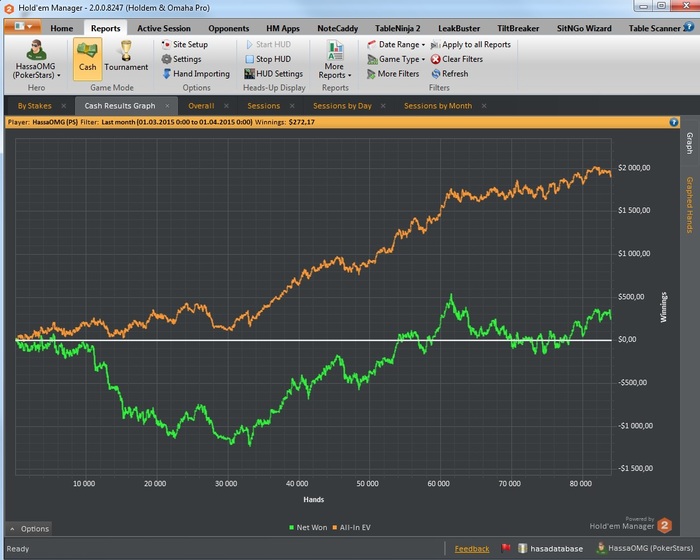
Task: Click Apply to all Reports
Action: [471, 44]
